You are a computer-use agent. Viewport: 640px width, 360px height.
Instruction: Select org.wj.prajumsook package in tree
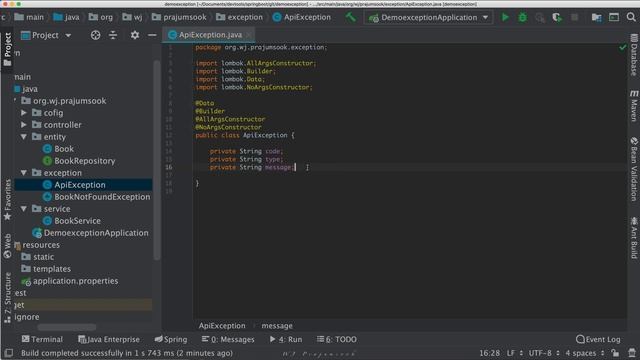[64, 101]
